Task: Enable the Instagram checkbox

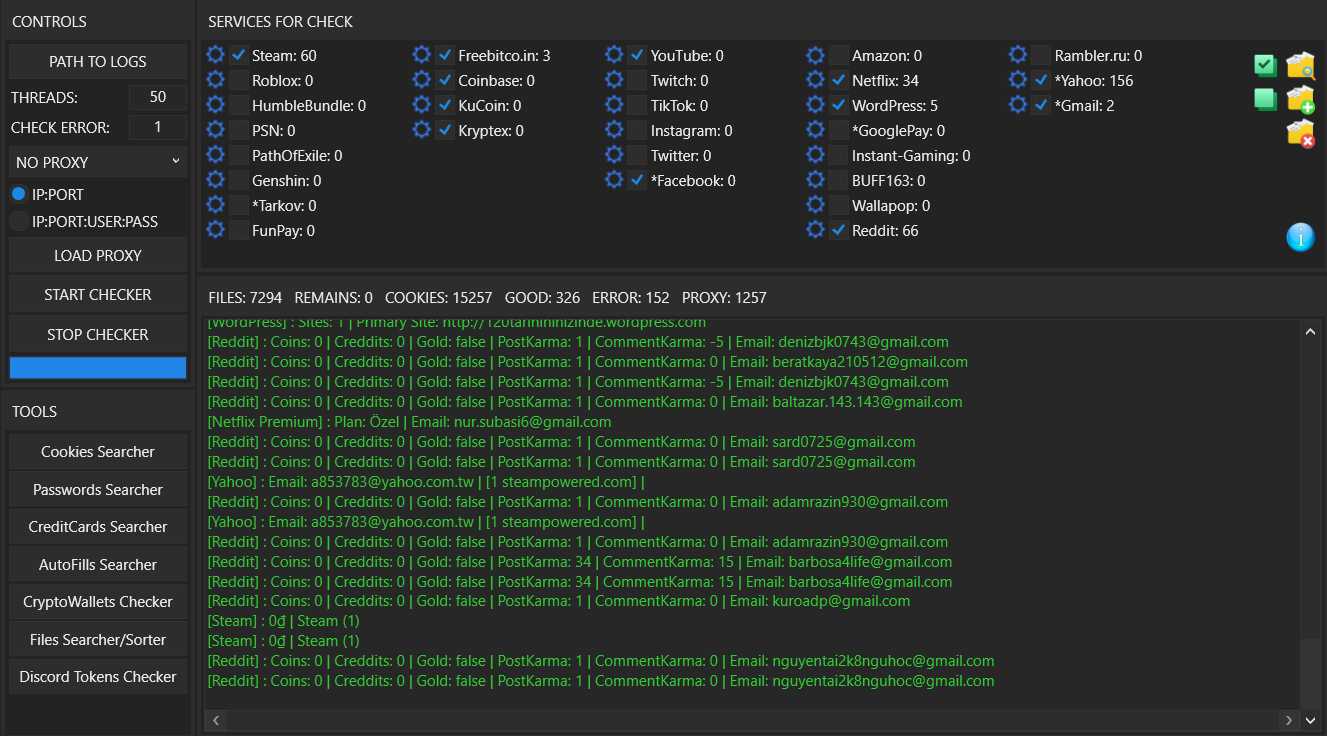Action: click(x=638, y=130)
